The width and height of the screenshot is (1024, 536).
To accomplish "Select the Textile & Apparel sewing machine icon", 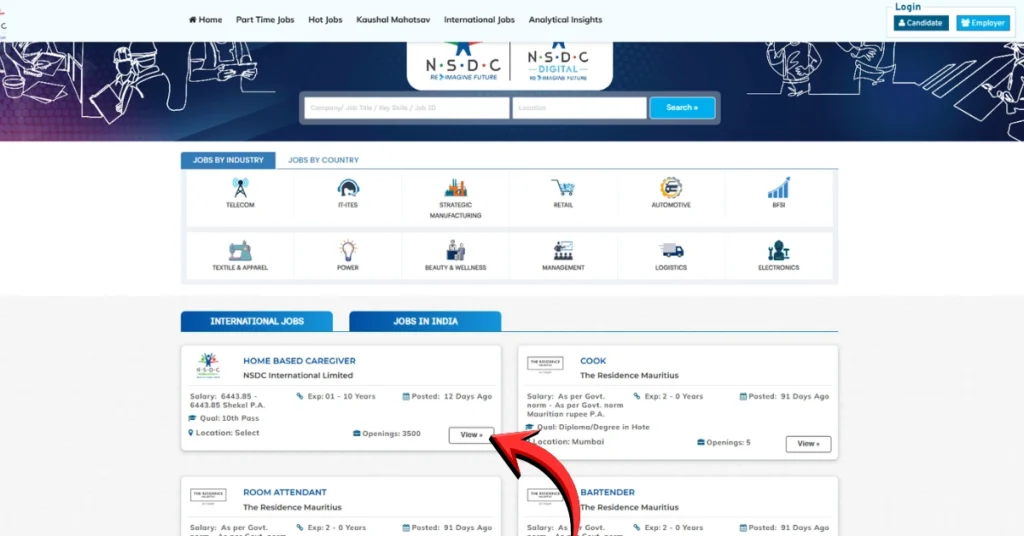I will click(240, 251).
